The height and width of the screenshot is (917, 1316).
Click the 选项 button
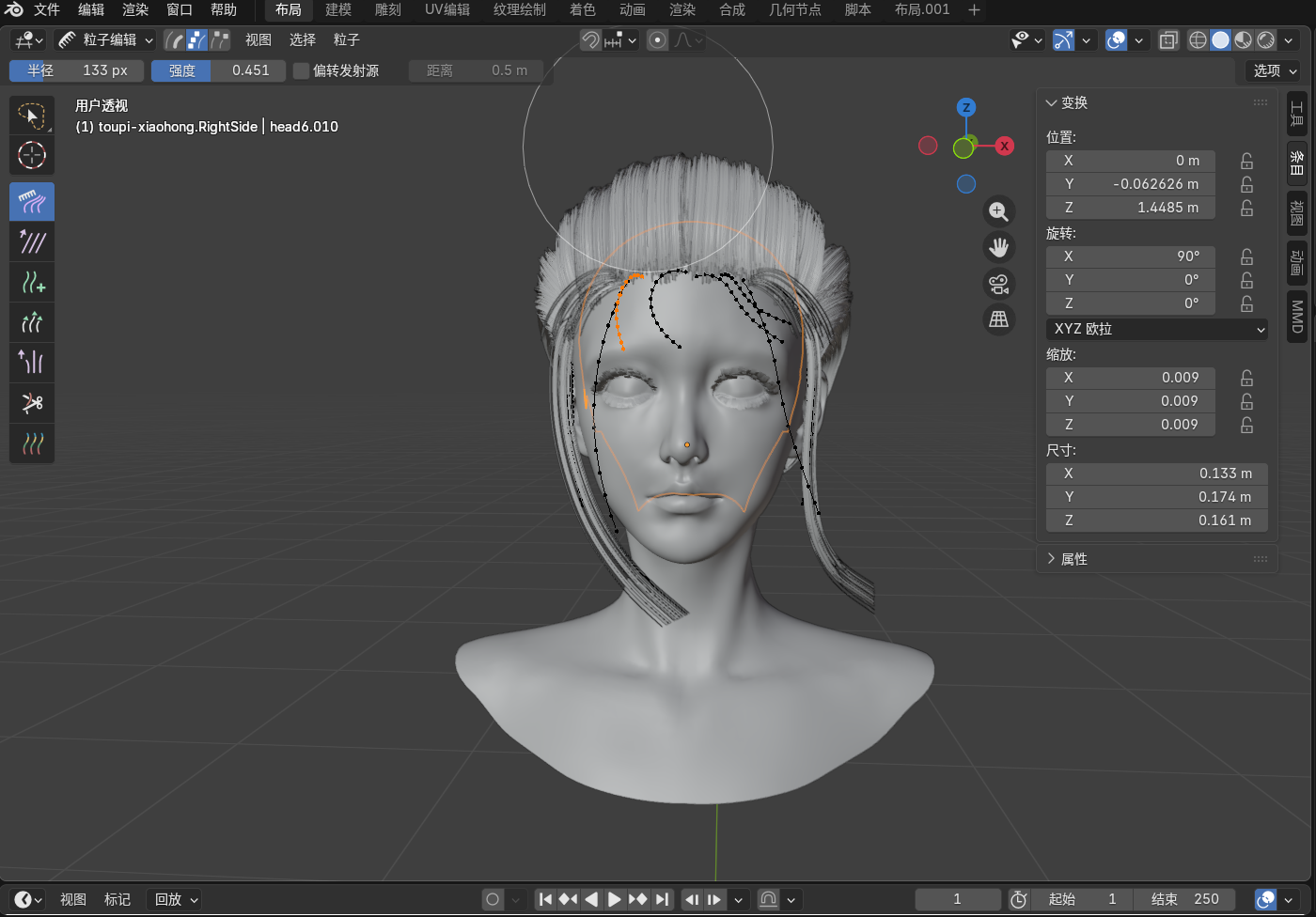pos(1274,70)
